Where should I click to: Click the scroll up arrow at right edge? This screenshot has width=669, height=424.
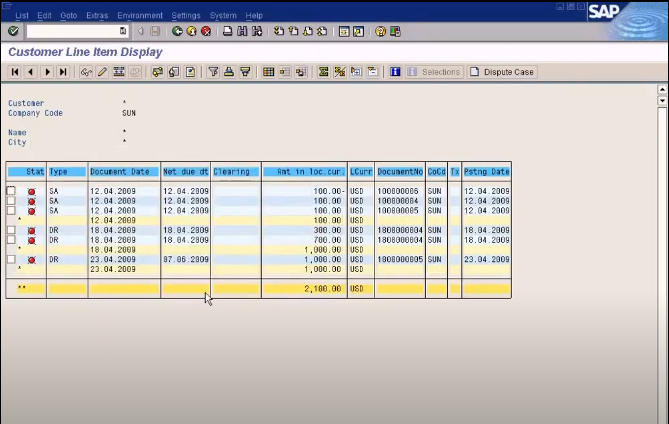[662, 89]
